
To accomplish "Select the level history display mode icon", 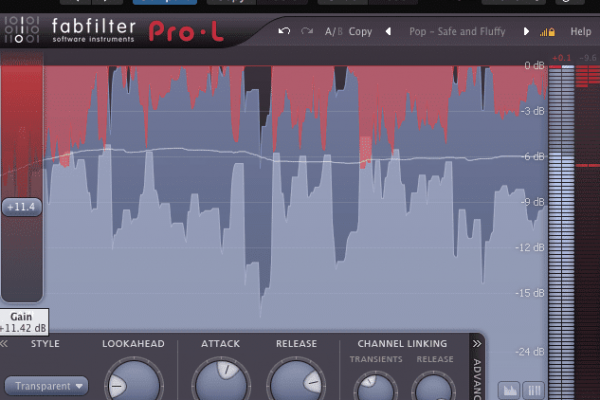I will point(509,390).
